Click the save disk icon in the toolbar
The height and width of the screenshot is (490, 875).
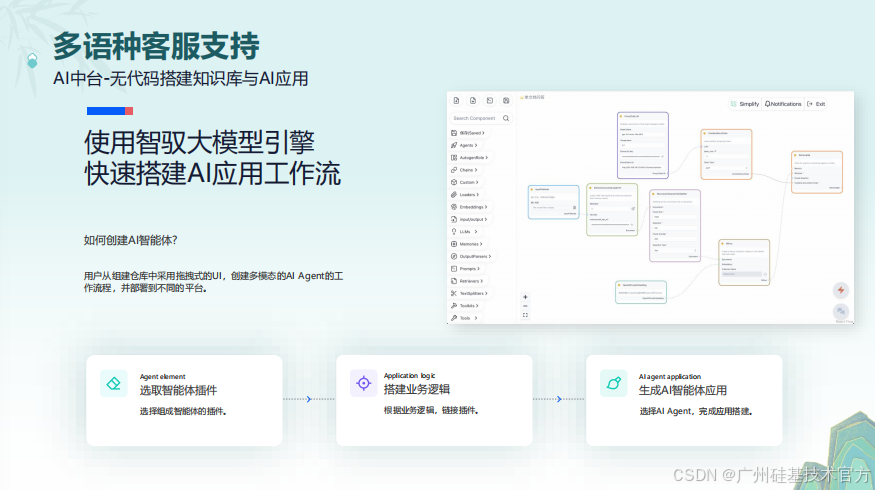click(506, 100)
